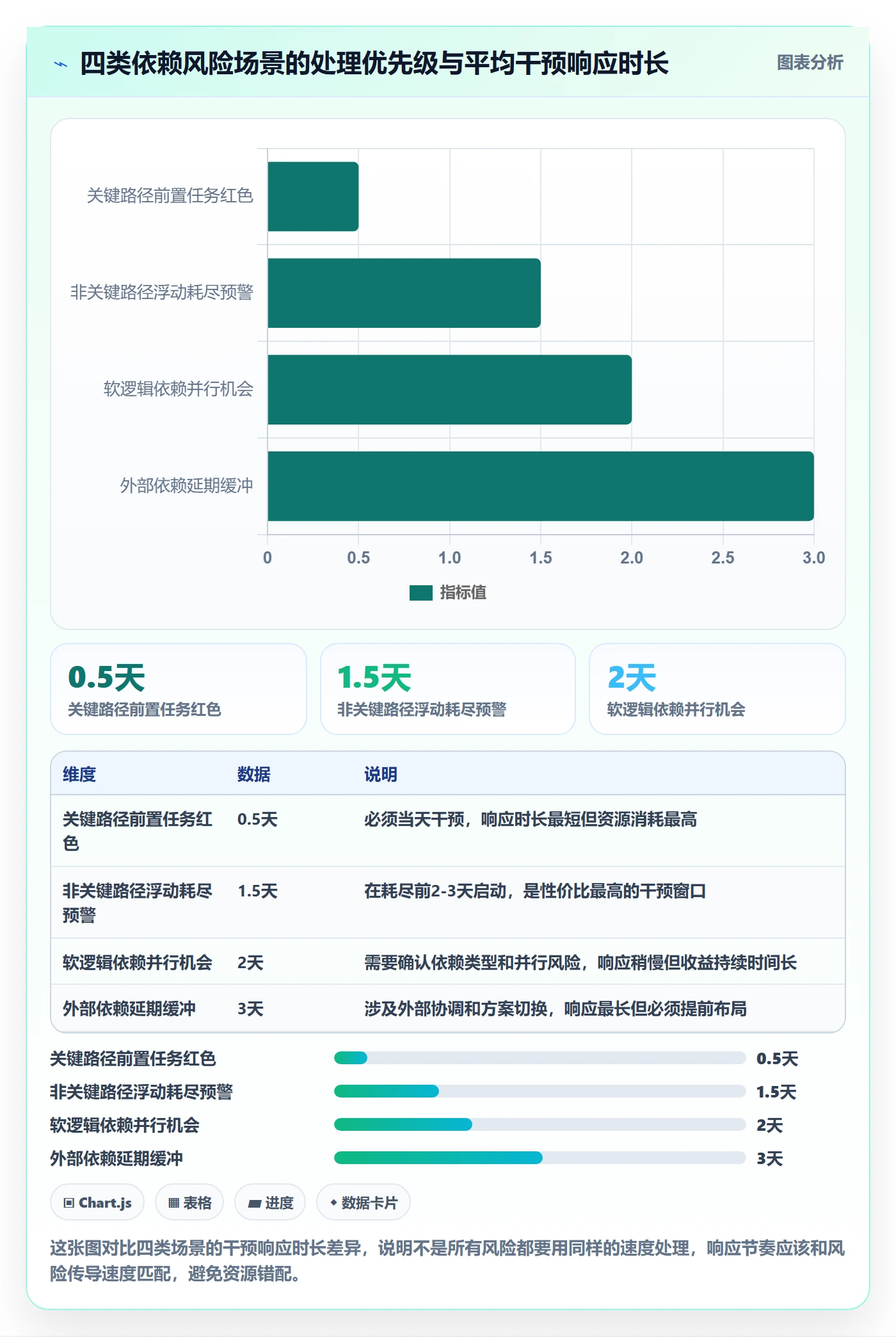
Task: Open the 0.5天 data card
Action: [x=179, y=689]
